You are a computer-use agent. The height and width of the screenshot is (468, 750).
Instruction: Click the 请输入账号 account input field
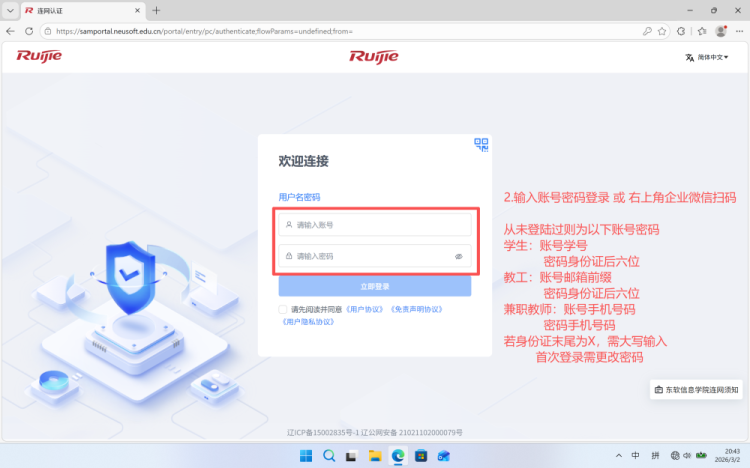click(375, 225)
